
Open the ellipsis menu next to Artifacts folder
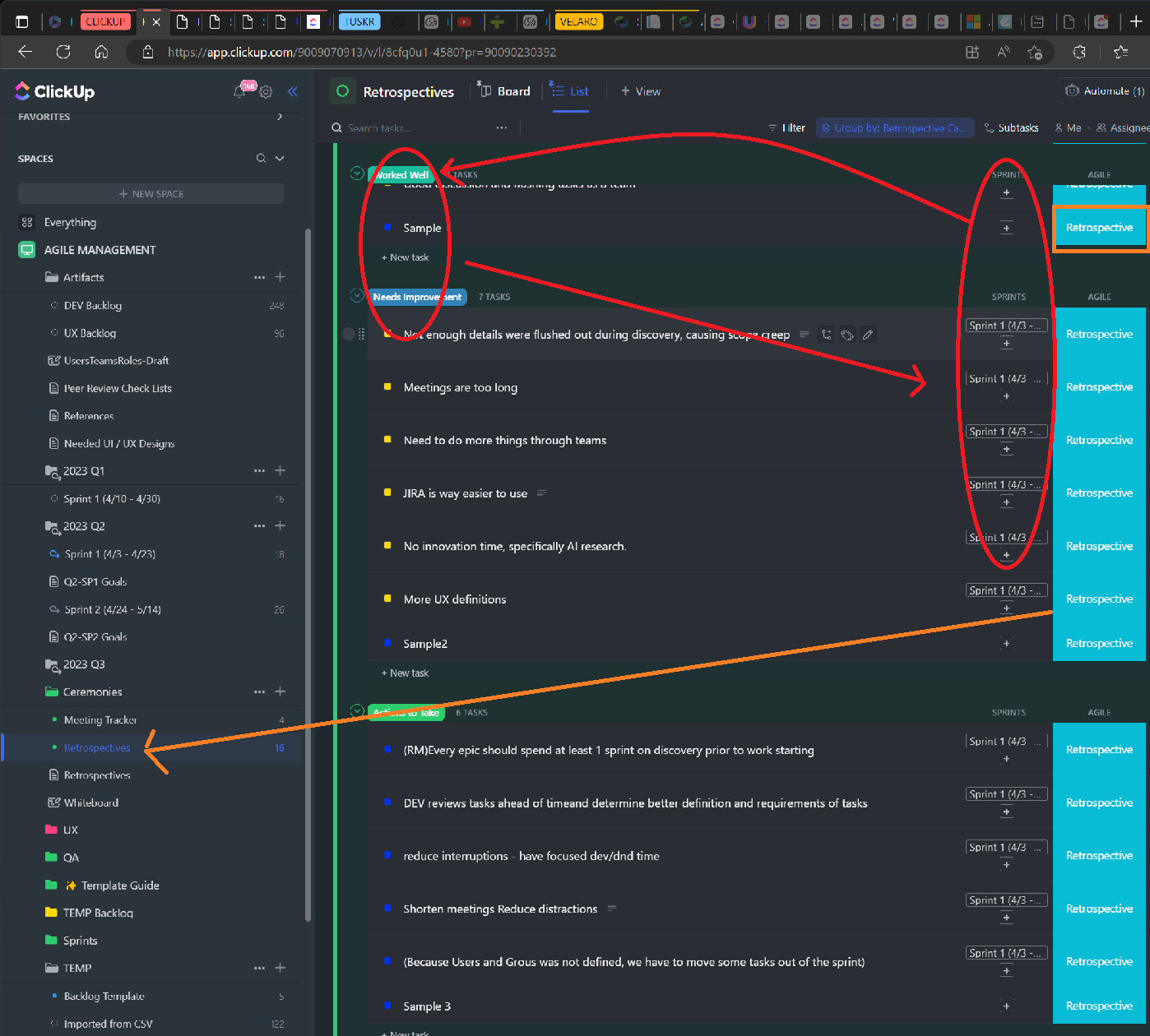259,277
